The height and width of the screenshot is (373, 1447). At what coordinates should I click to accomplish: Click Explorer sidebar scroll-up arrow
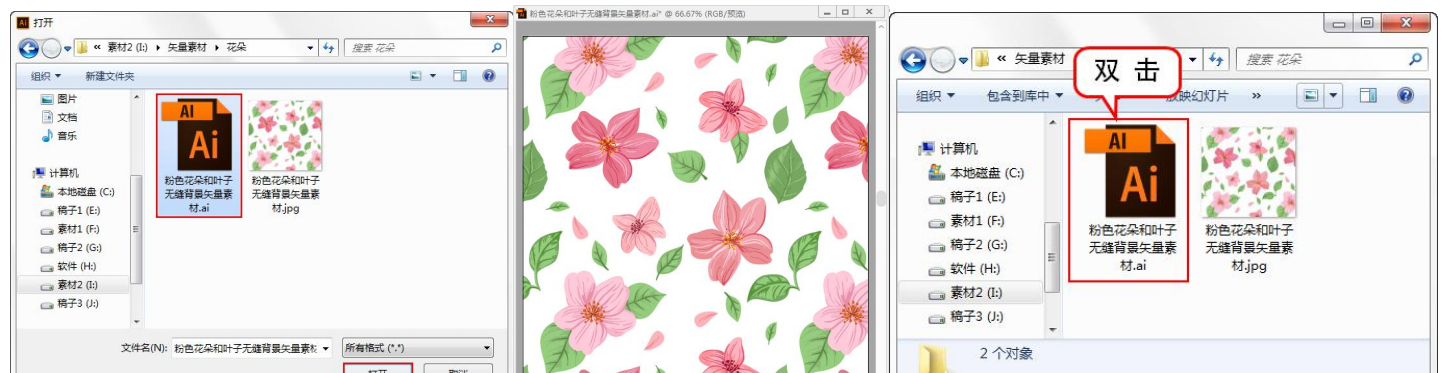(1052, 122)
